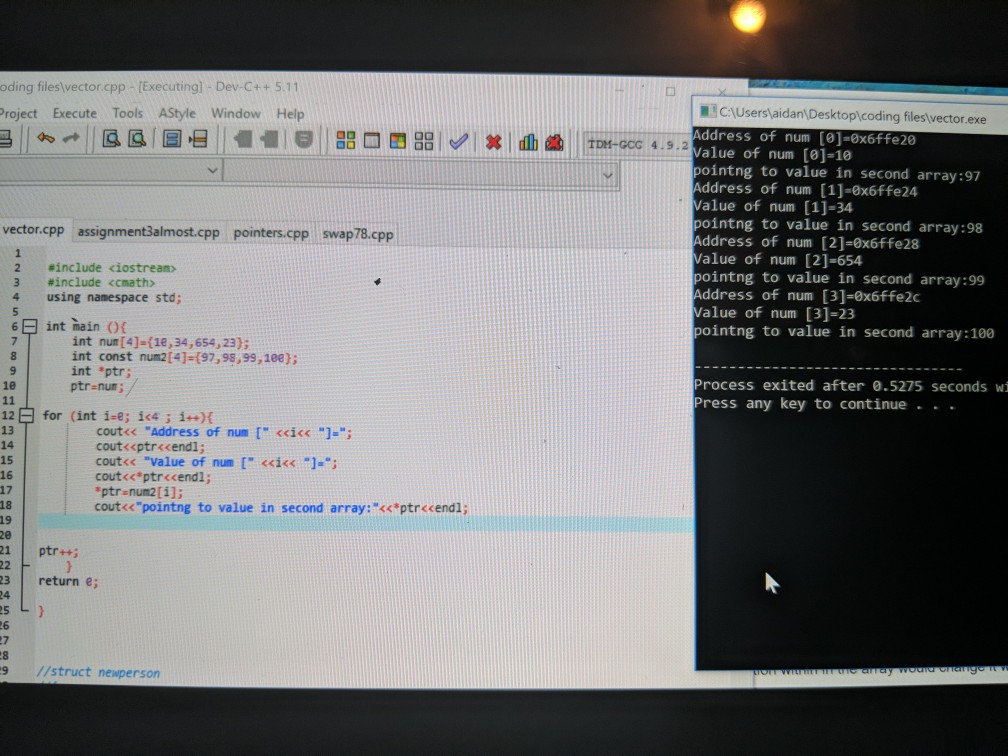Select the Find icon on the toolbar
1008x756 pixels.
tap(113, 141)
